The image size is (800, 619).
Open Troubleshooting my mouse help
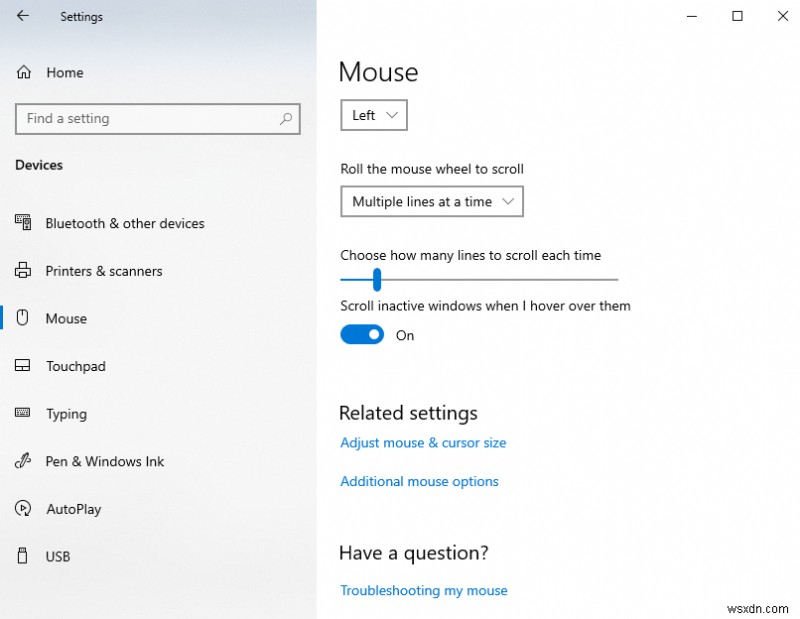[x=423, y=590]
